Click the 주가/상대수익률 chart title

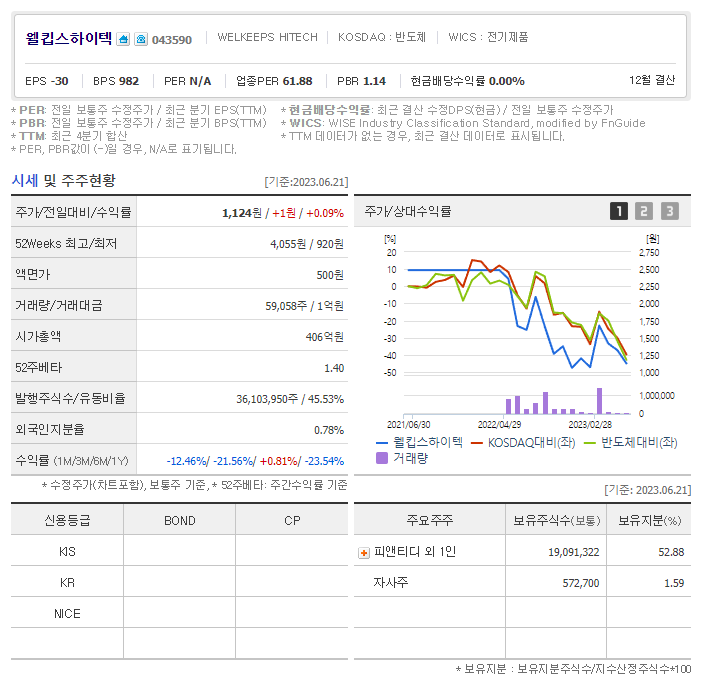pos(408,211)
